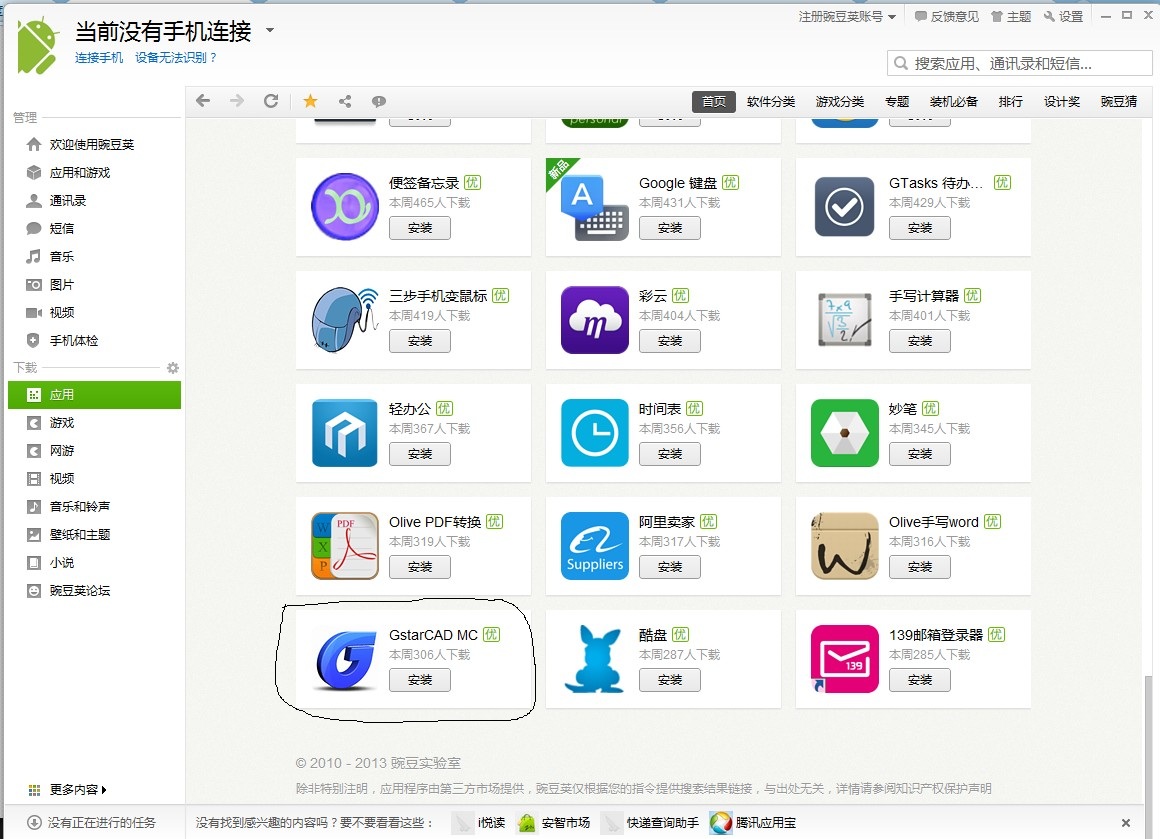Click the star favorites icon

pyautogui.click(x=311, y=101)
